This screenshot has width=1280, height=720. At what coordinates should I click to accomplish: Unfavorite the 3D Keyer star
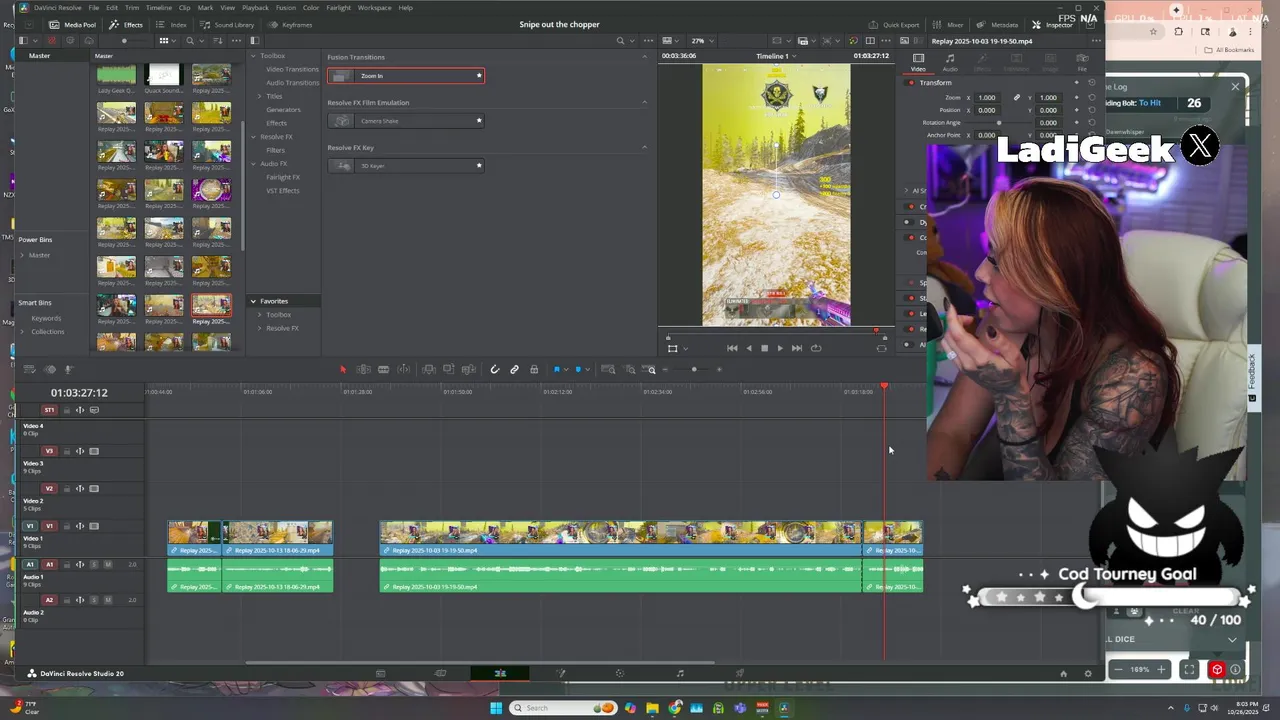pos(479,165)
